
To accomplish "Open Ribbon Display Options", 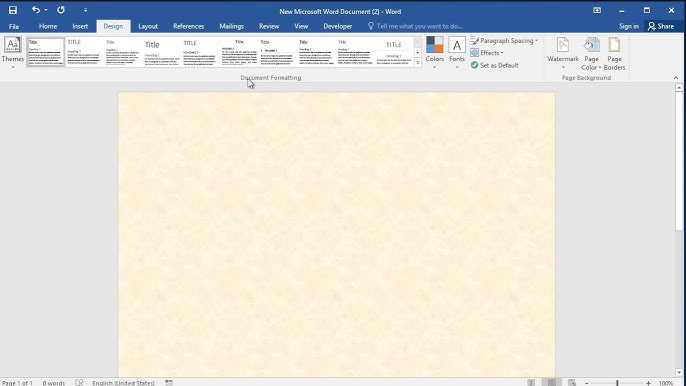I will point(597,10).
